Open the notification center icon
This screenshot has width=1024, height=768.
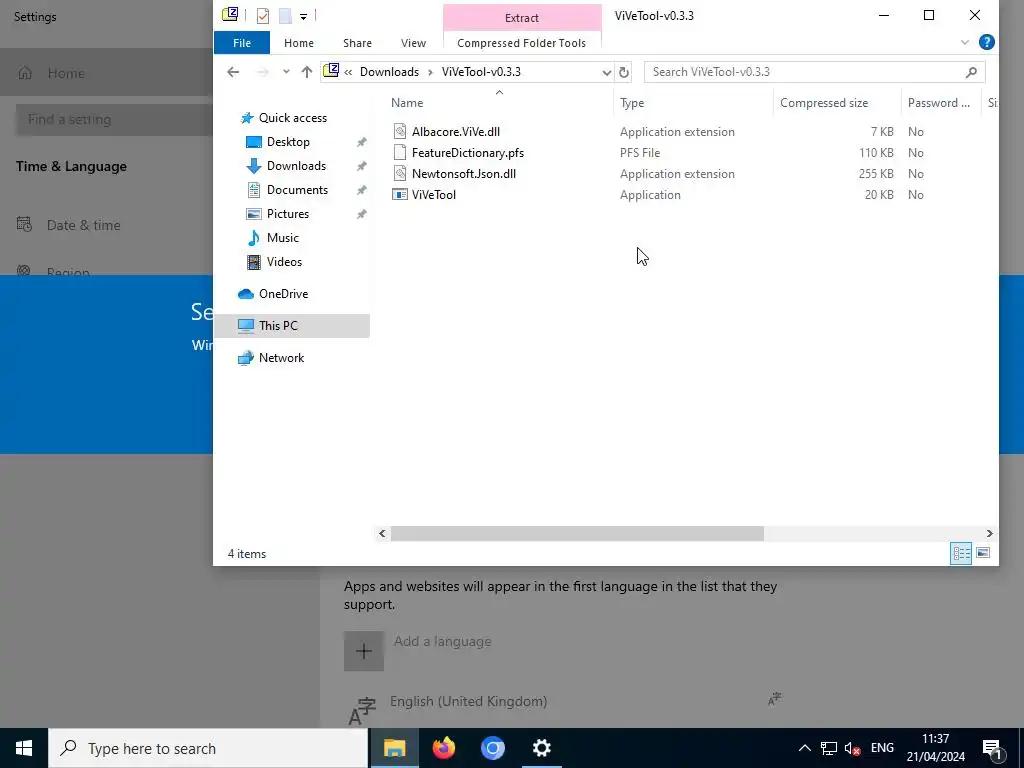[x=992, y=748]
